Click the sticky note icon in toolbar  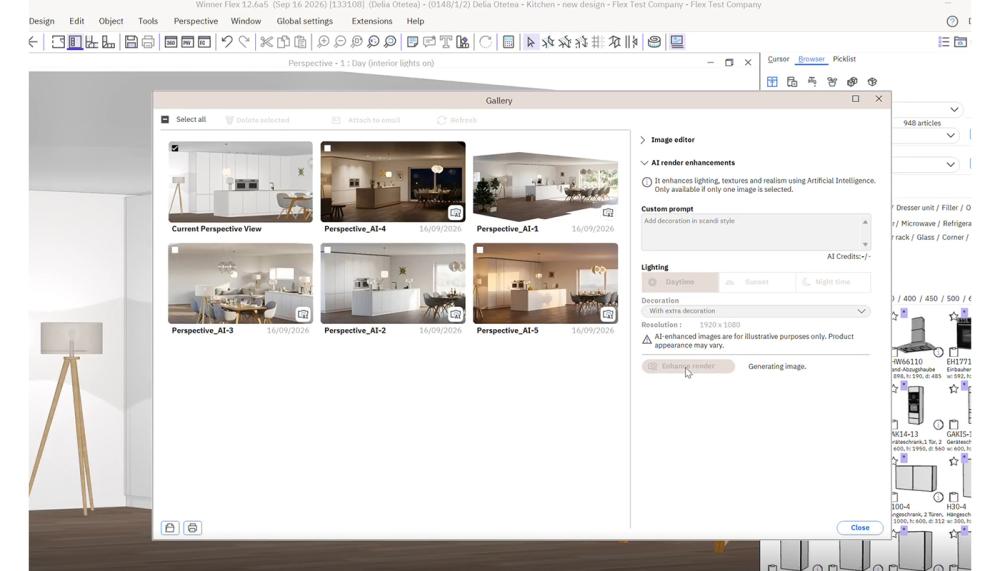413,42
